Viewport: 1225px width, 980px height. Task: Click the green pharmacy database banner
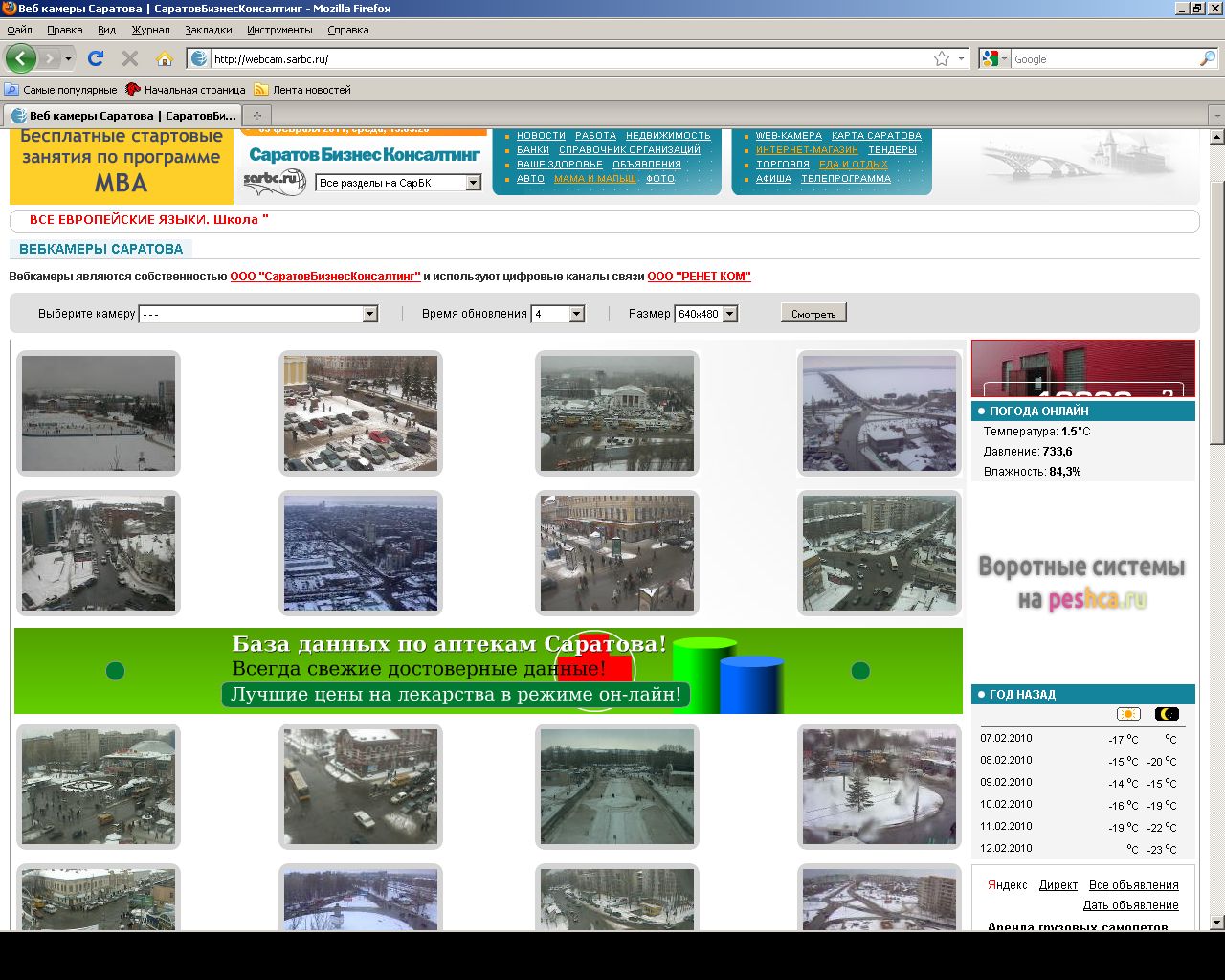(488, 671)
